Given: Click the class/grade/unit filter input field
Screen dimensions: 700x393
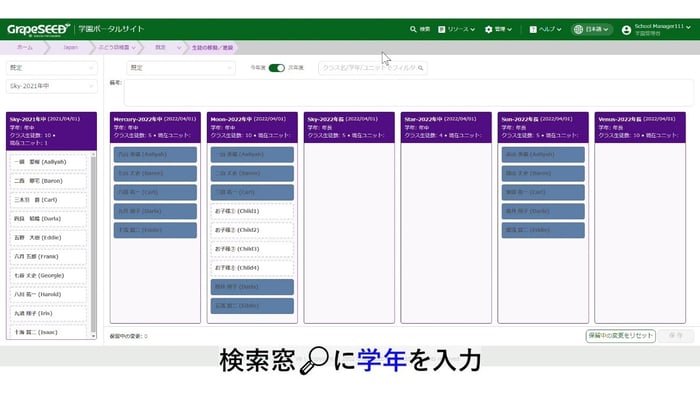Looking at the screenshot, I should [372, 68].
